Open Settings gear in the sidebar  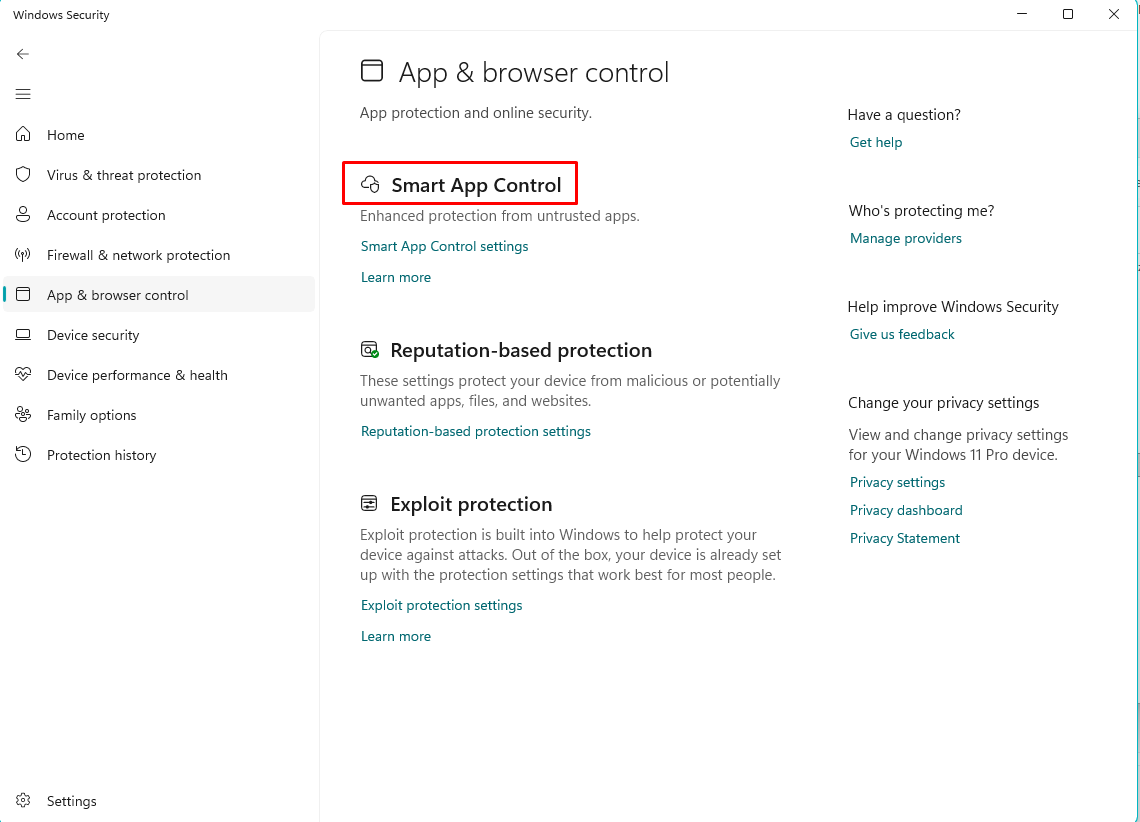coord(23,800)
